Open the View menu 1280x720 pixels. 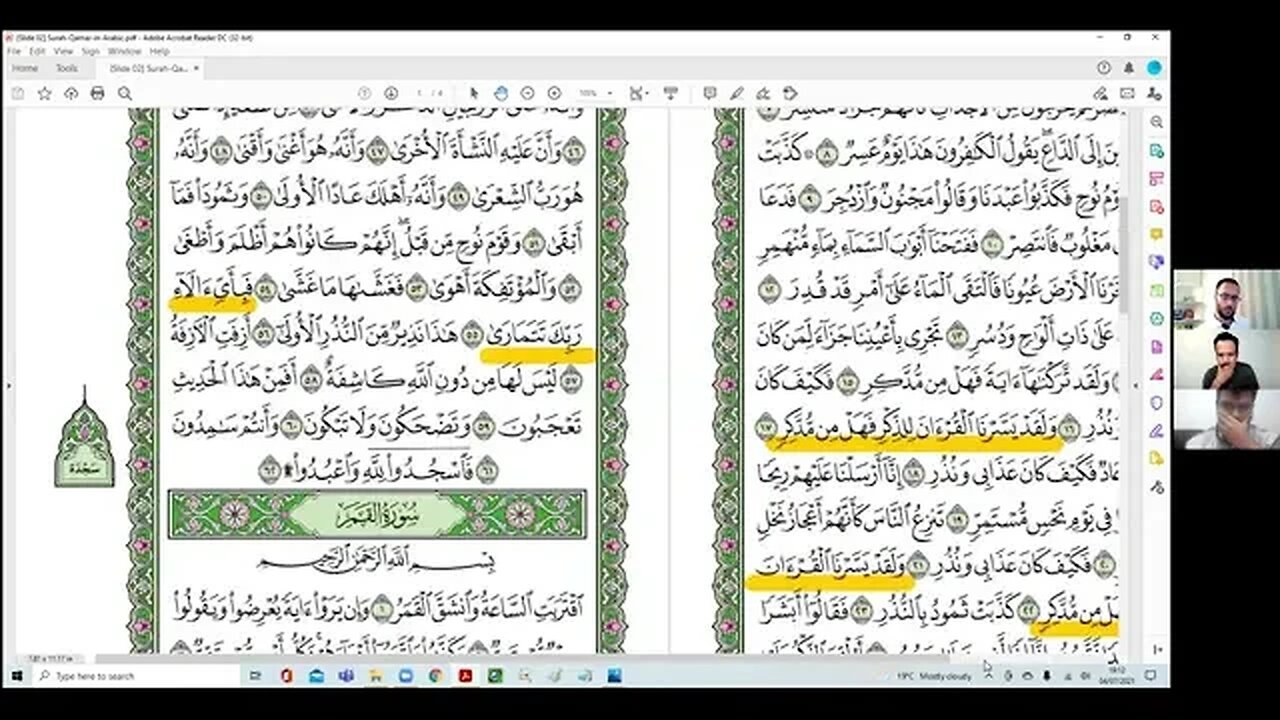[63, 51]
